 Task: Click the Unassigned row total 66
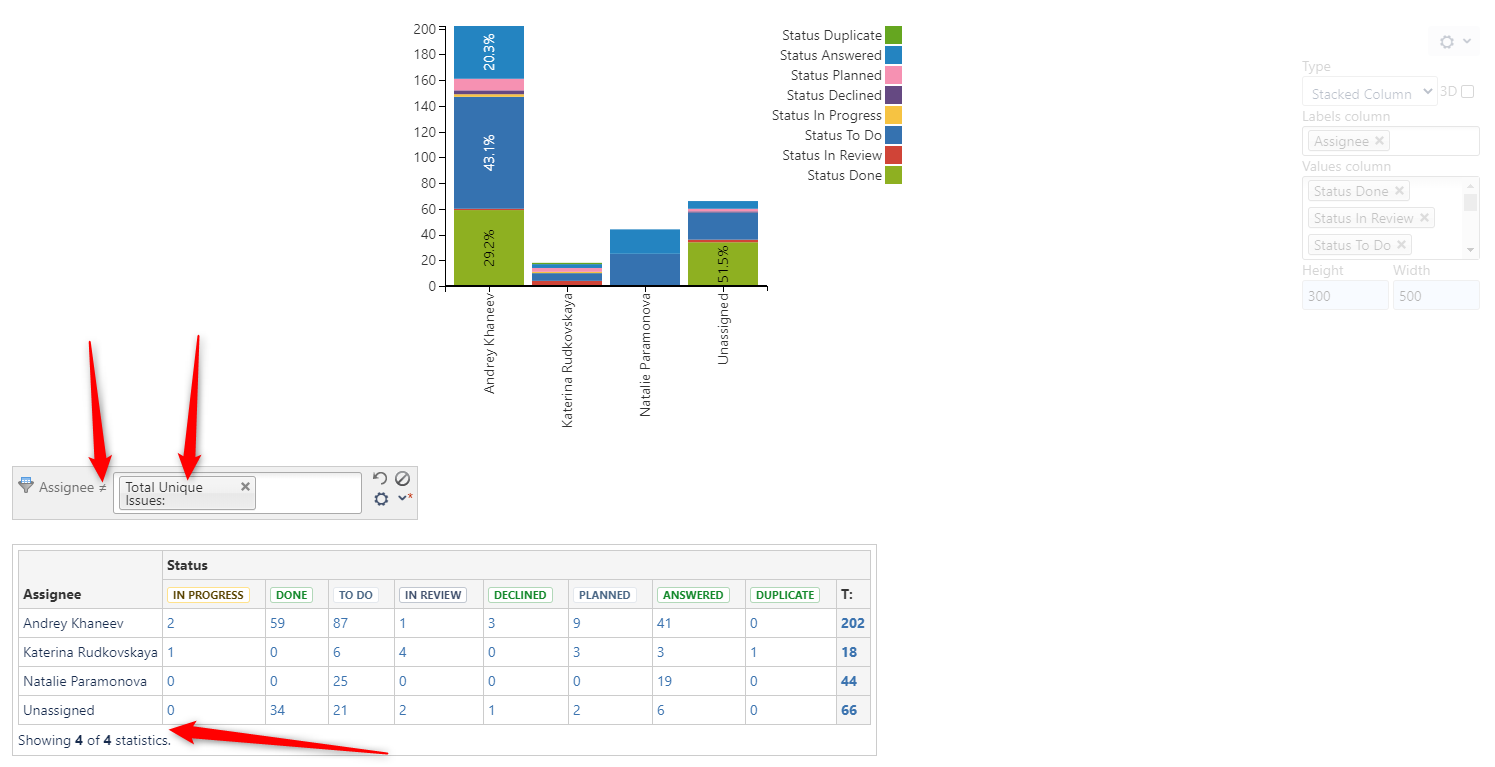click(851, 710)
